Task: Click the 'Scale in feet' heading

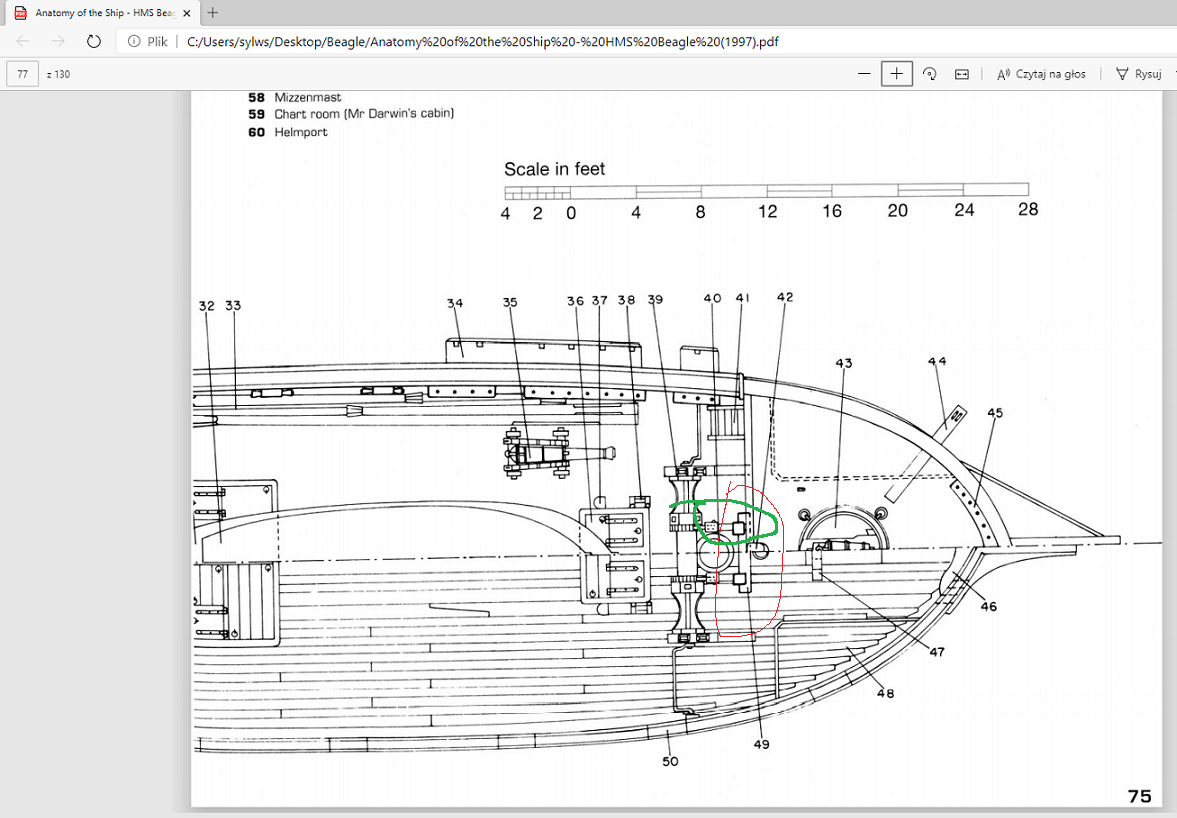Action: click(x=554, y=169)
